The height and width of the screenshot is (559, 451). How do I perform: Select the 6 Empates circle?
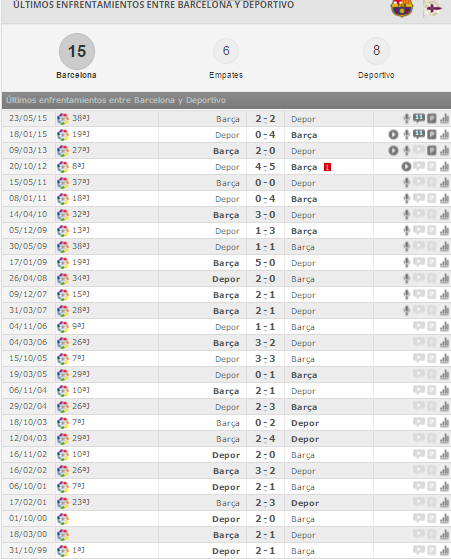coord(226,51)
